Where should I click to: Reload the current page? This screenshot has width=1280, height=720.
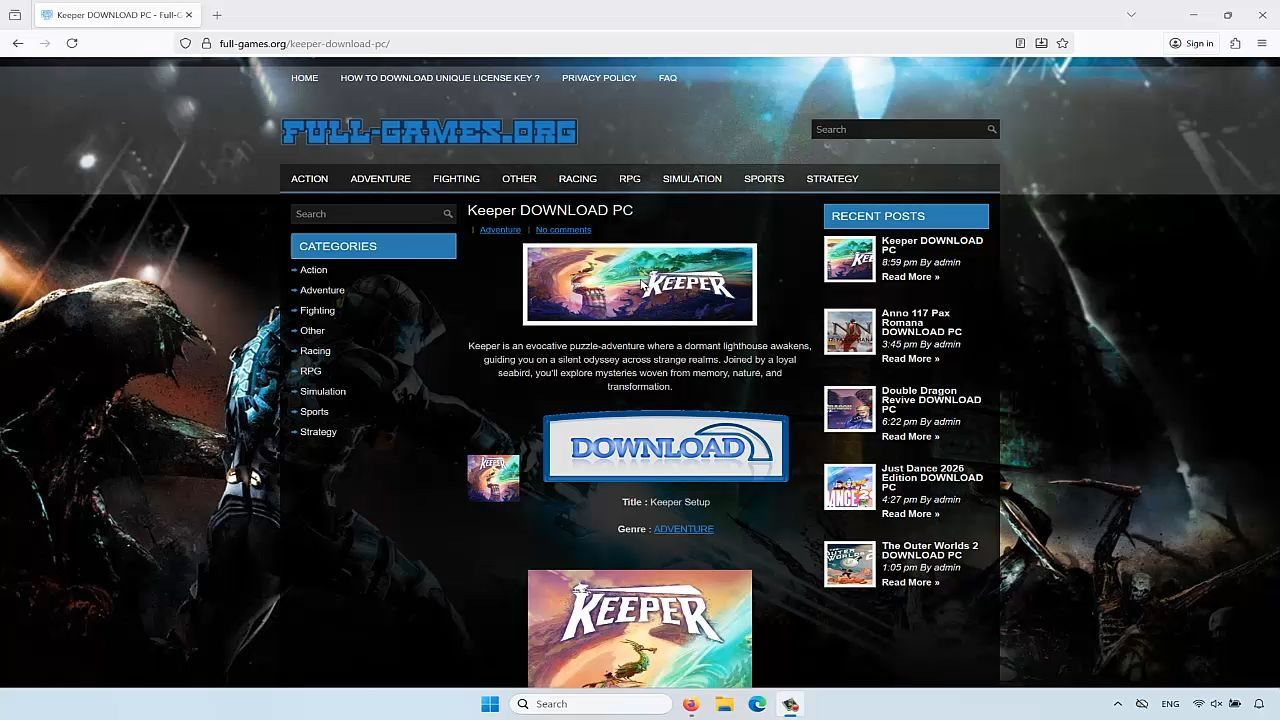point(72,43)
